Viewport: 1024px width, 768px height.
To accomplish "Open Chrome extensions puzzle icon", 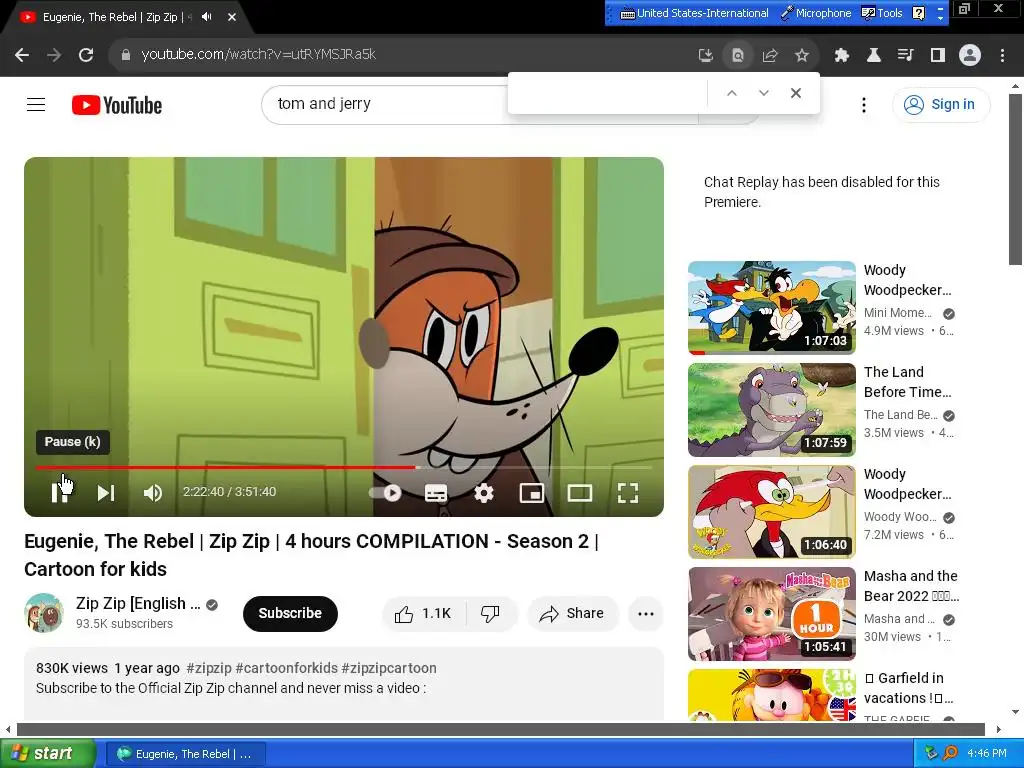I will pyautogui.click(x=841, y=55).
